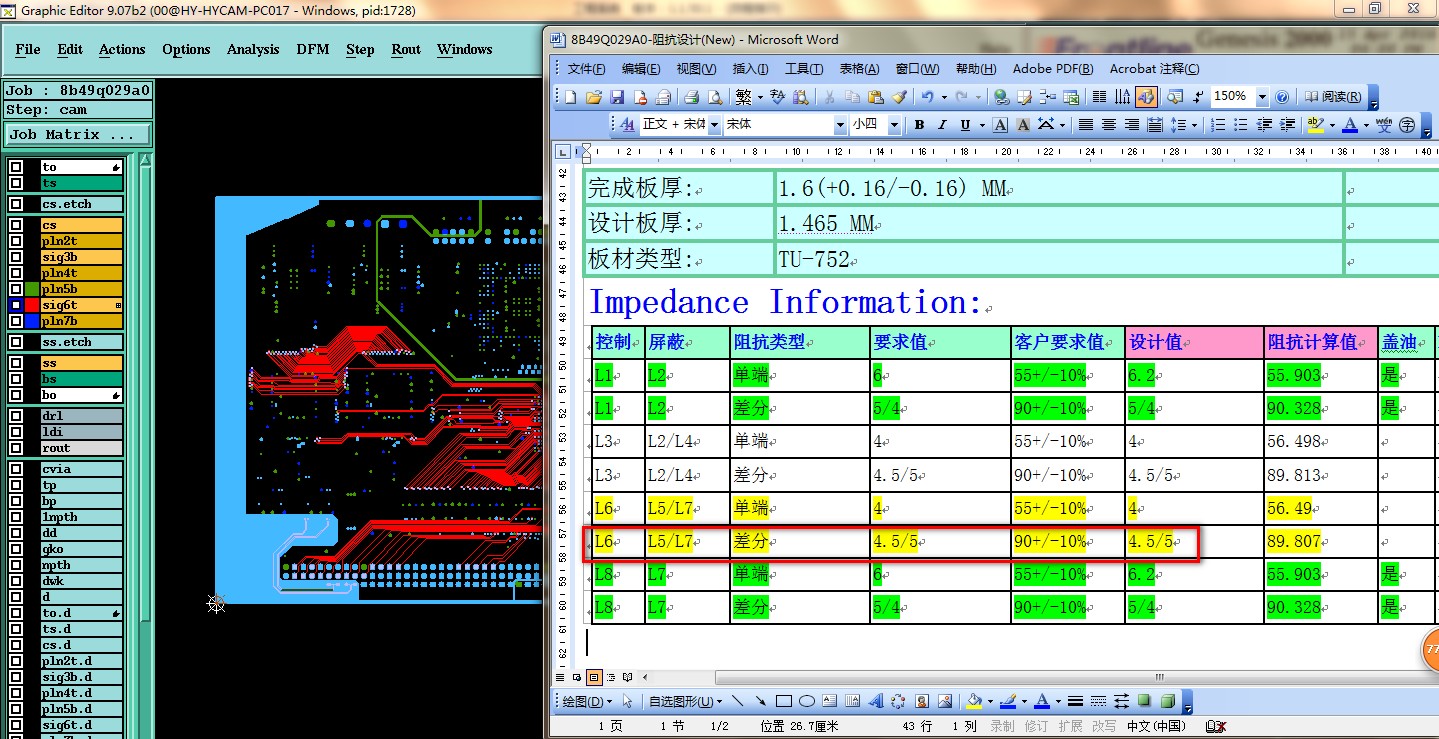Toggle the checkbox for layer pln7b
Viewport: 1439px width, 739px height.
click(16, 321)
